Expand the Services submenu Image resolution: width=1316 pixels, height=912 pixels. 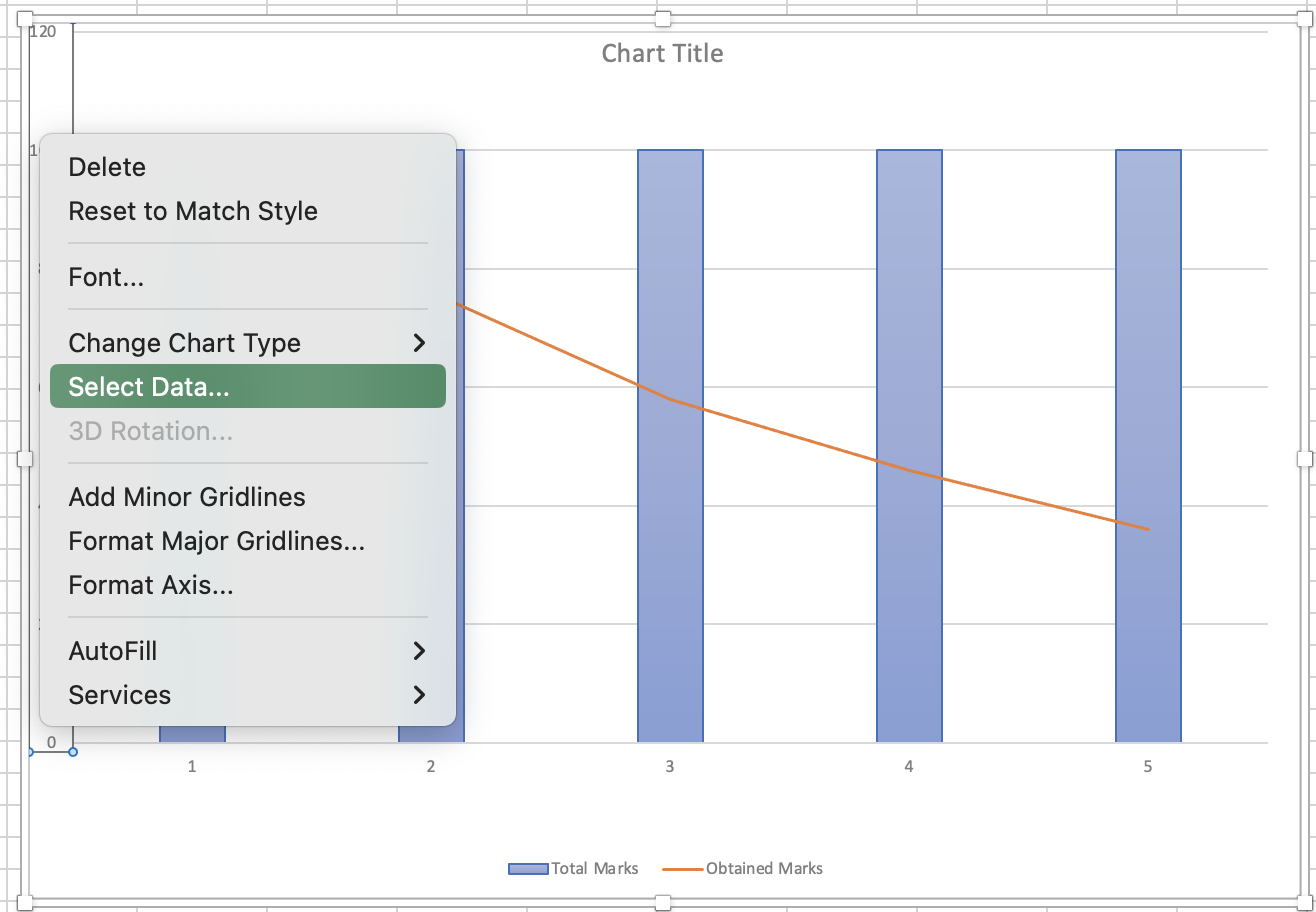pyautogui.click(x=247, y=695)
